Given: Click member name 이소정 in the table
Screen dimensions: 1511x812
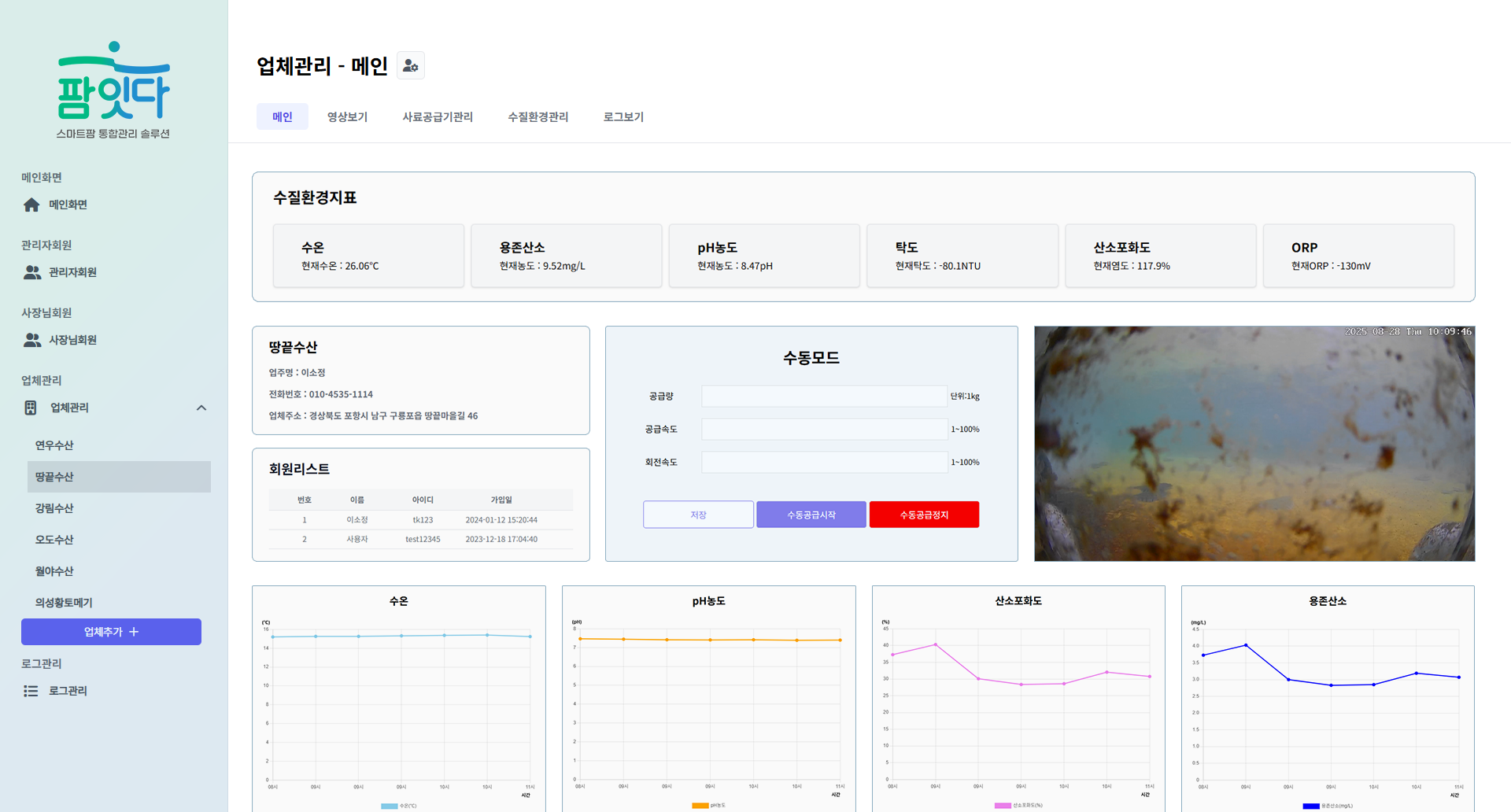Looking at the screenshot, I should [x=357, y=520].
